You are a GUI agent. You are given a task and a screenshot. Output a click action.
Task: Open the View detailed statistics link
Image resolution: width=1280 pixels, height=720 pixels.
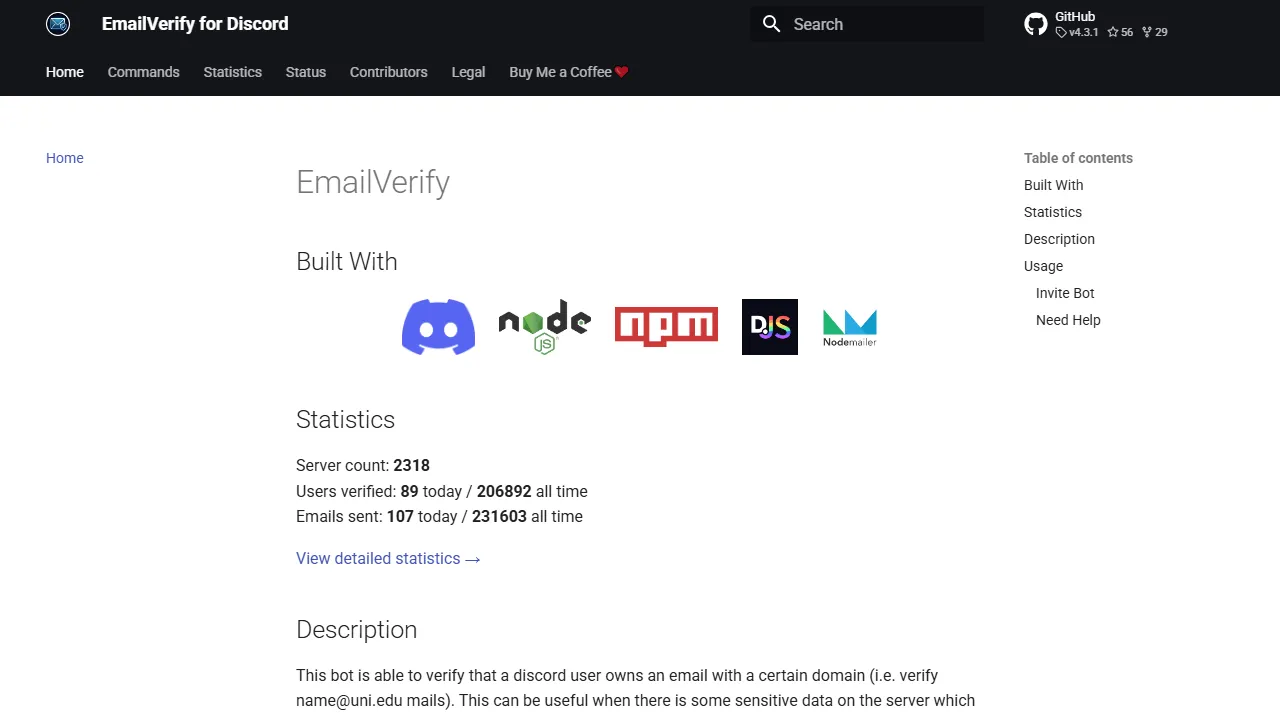click(388, 558)
